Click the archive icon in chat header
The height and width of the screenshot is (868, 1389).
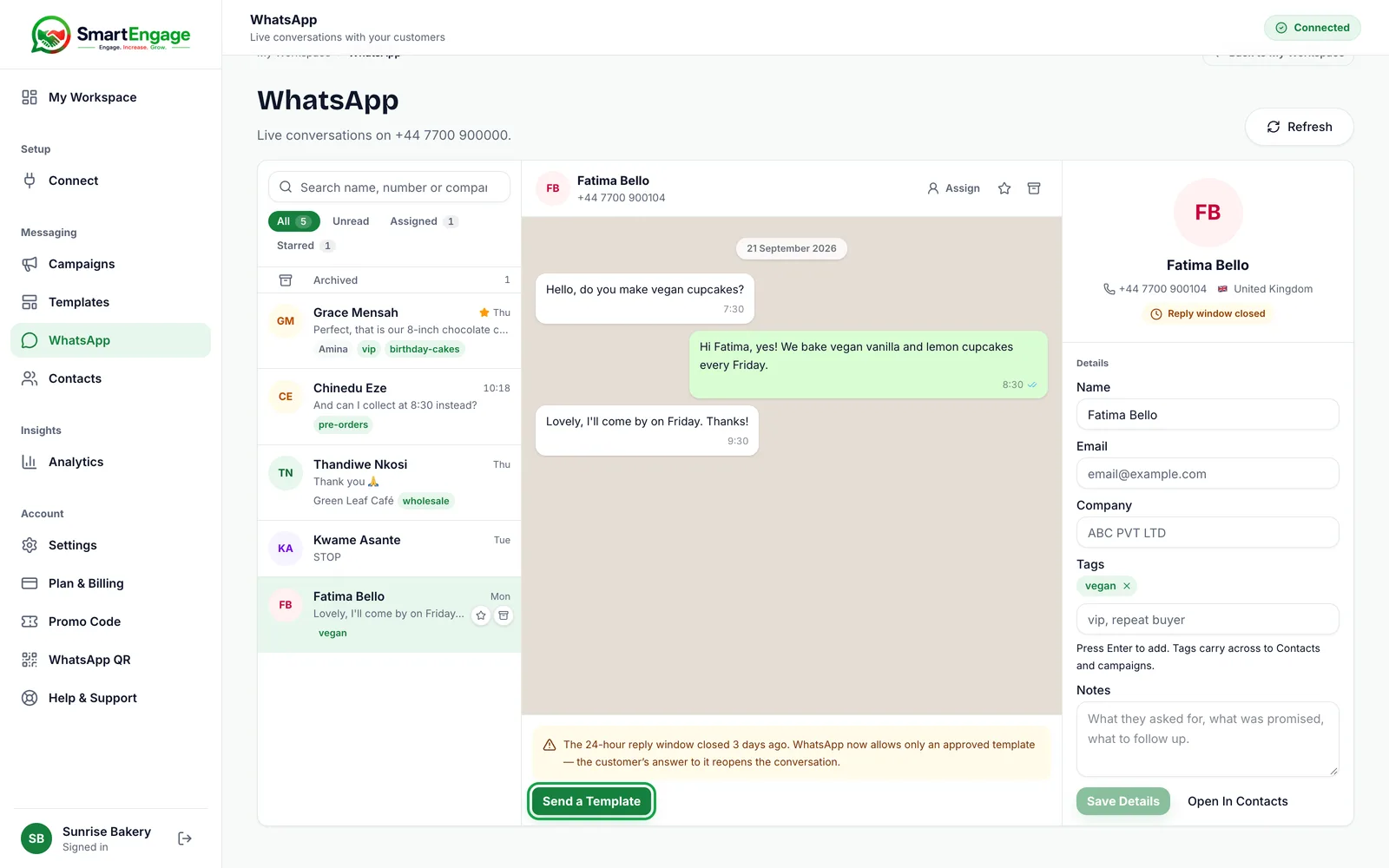pyautogui.click(x=1034, y=188)
